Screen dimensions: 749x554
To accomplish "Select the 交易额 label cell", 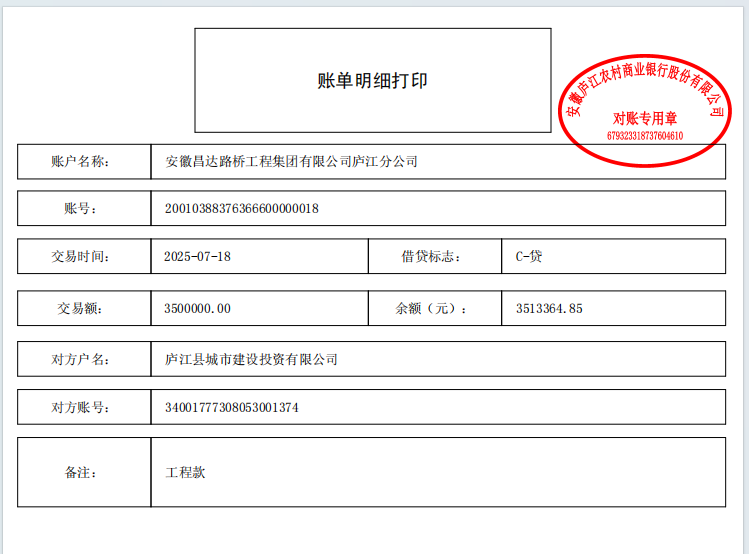I will [85, 308].
